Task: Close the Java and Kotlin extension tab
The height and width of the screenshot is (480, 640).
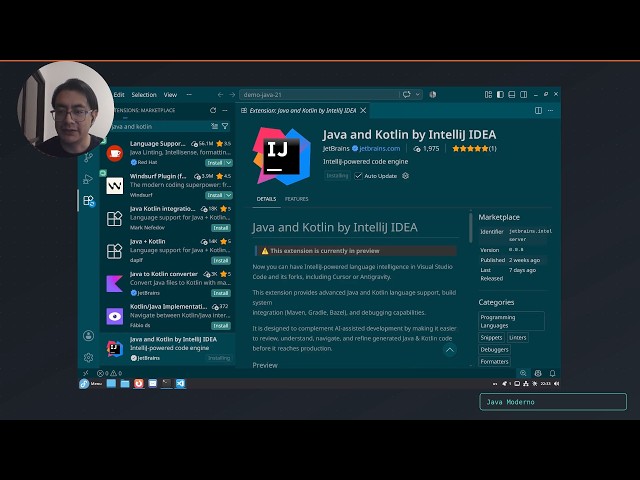Action: [x=363, y=111]
